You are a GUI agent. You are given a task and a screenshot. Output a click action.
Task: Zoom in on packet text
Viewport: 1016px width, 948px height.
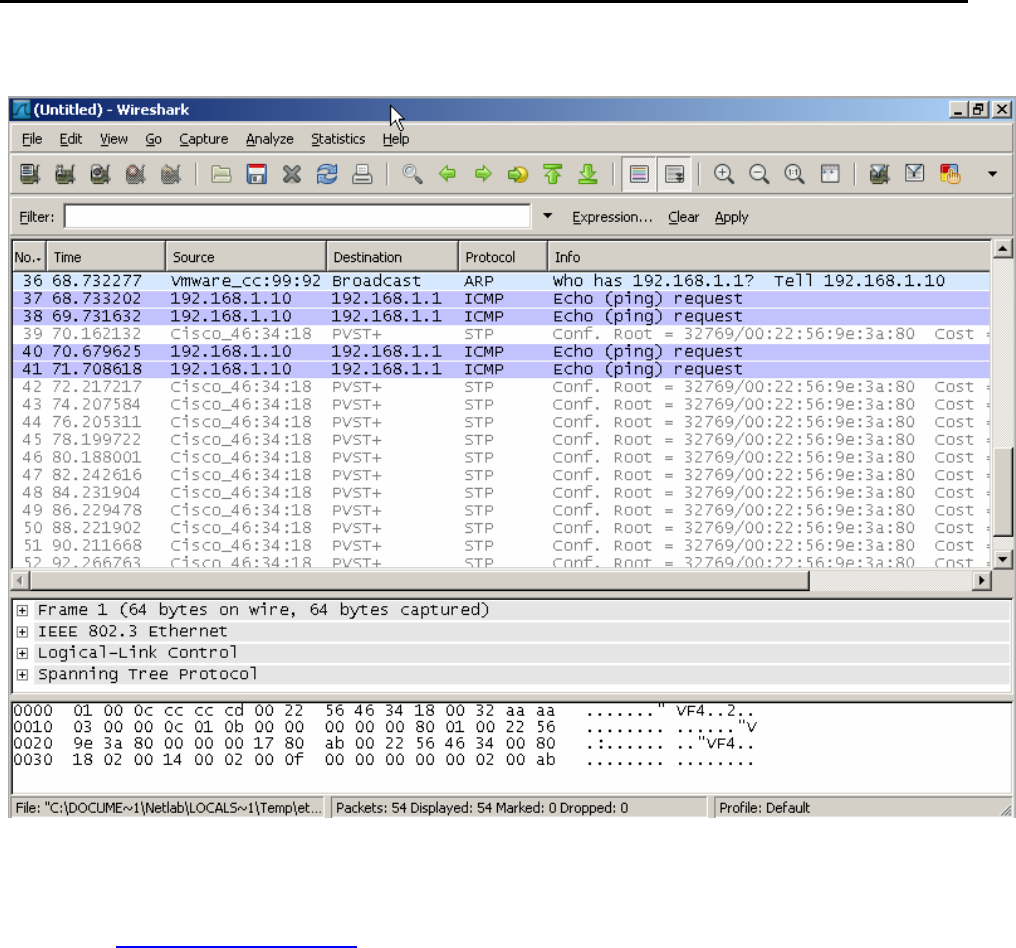tap(724, 174)
